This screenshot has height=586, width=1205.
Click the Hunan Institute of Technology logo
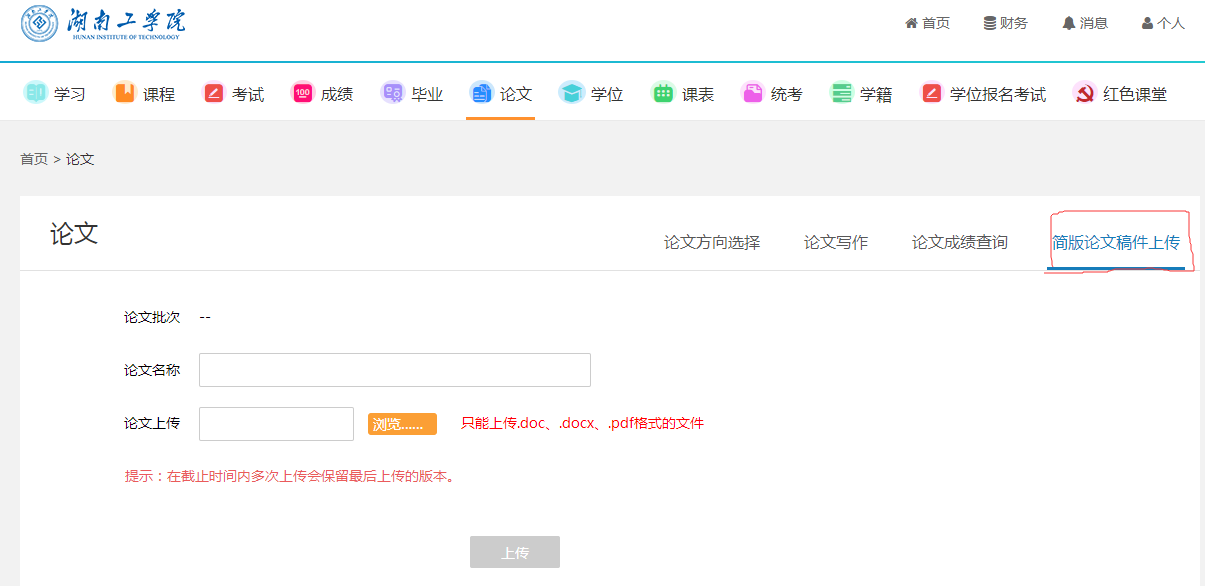click(x=103, y=24)
